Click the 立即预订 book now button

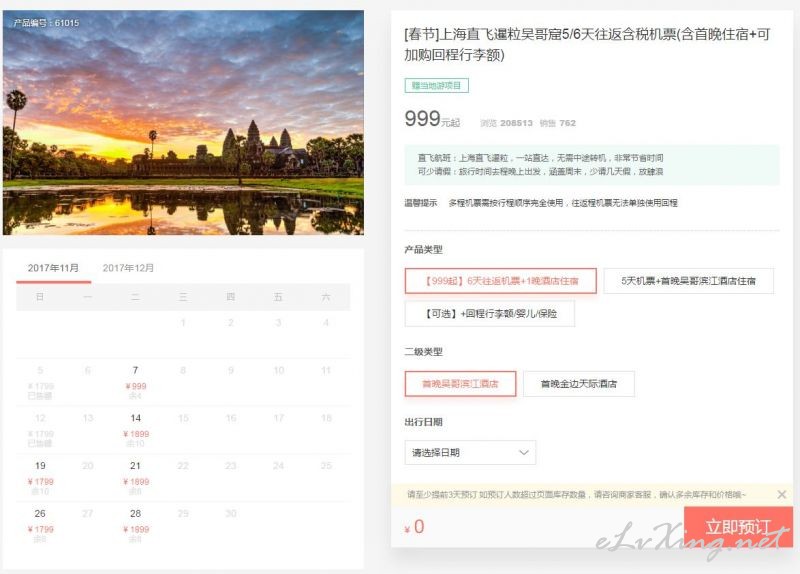point(738,527)
